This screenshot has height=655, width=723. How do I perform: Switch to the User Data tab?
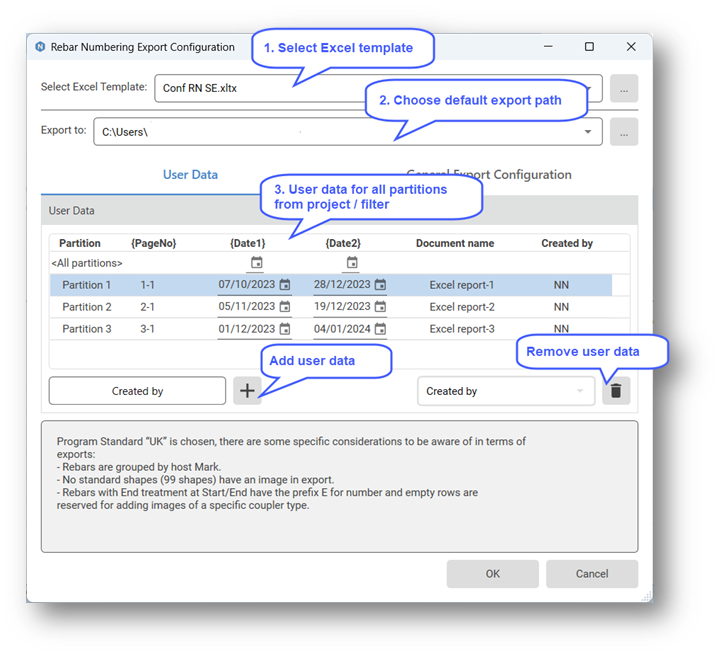click(190, 175)
